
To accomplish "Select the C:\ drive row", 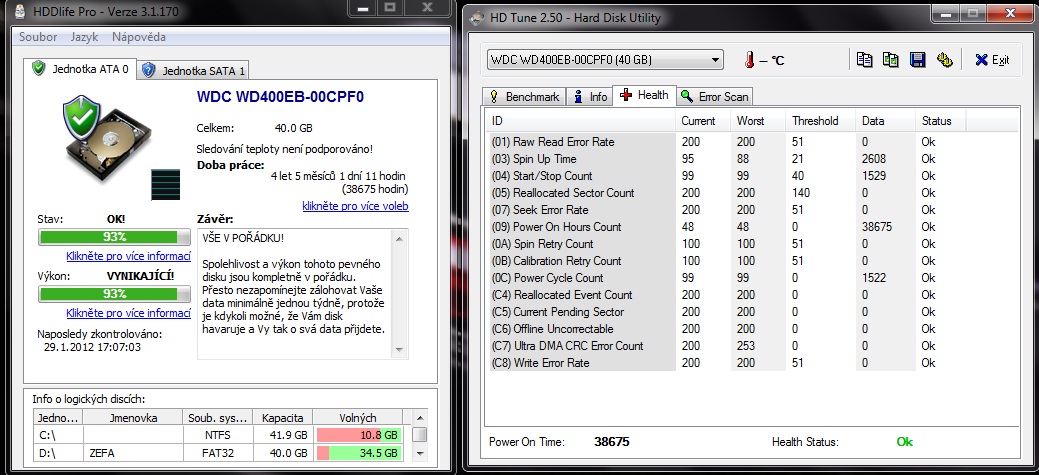I will coord(218,435).
